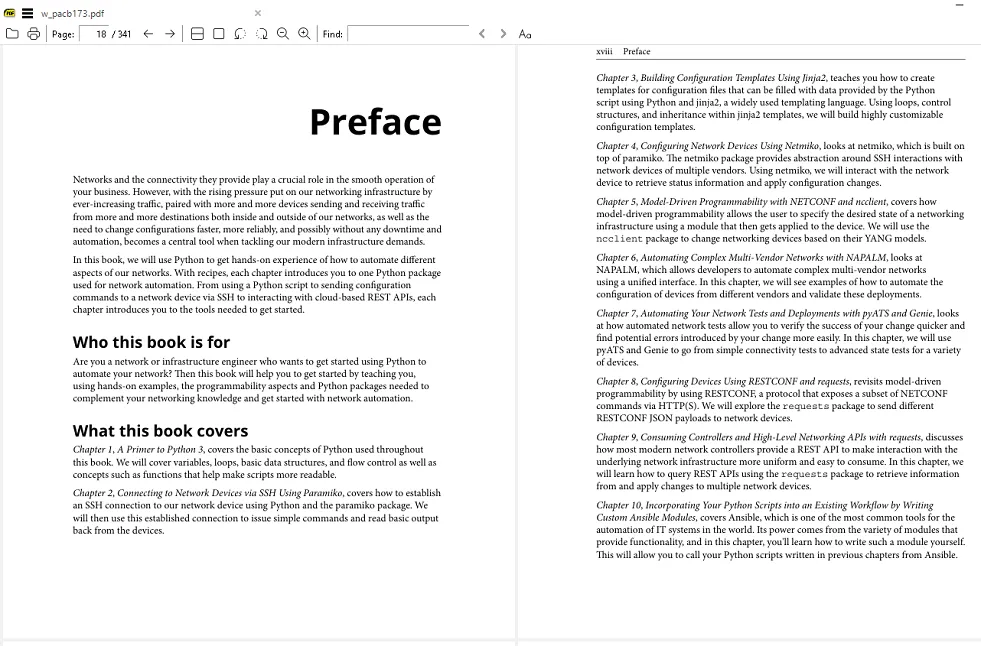The height and width of the screenshot is (646, 981).
Task: Click the open file folder icon
Action: (x=12, y=34)
